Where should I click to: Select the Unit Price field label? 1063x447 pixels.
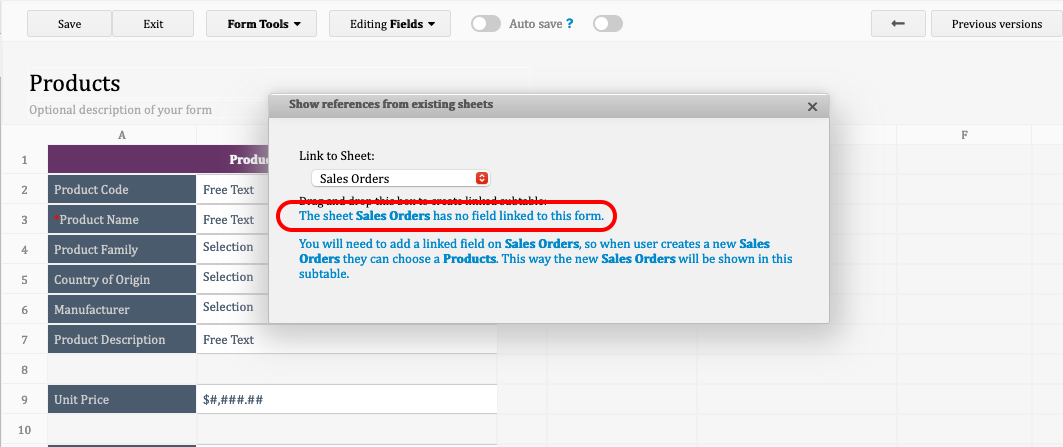tap(122, 400)
